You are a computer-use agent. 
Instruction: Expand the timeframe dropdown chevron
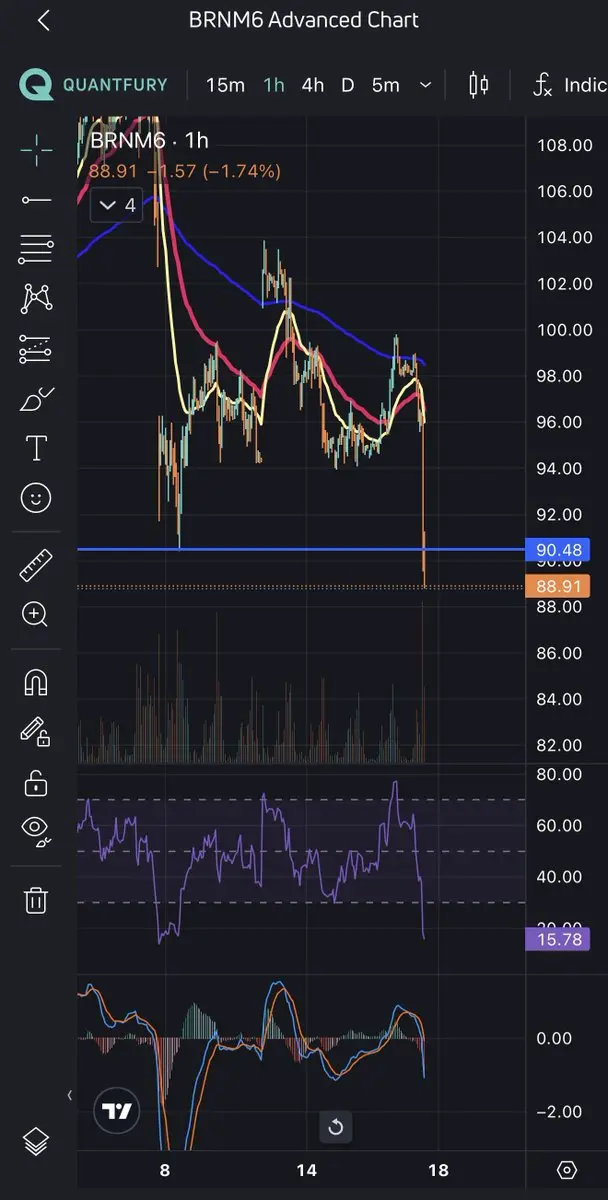pyautogui.click(x=425, y=85)
